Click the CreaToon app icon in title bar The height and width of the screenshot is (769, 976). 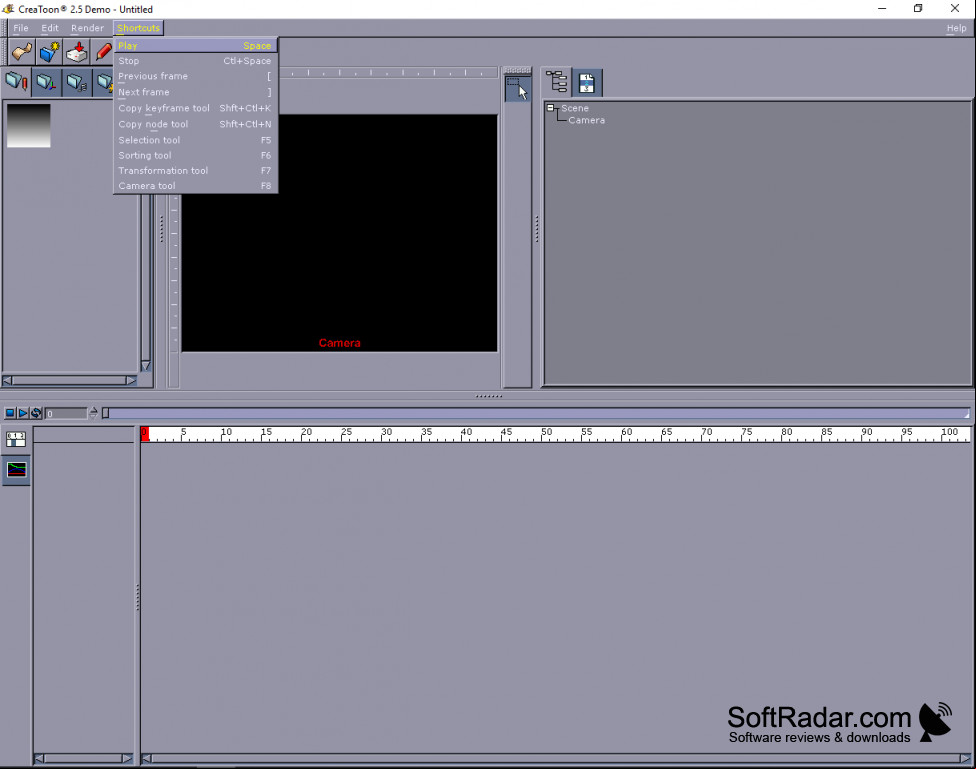pyautogui.click(x=9, y=9)
